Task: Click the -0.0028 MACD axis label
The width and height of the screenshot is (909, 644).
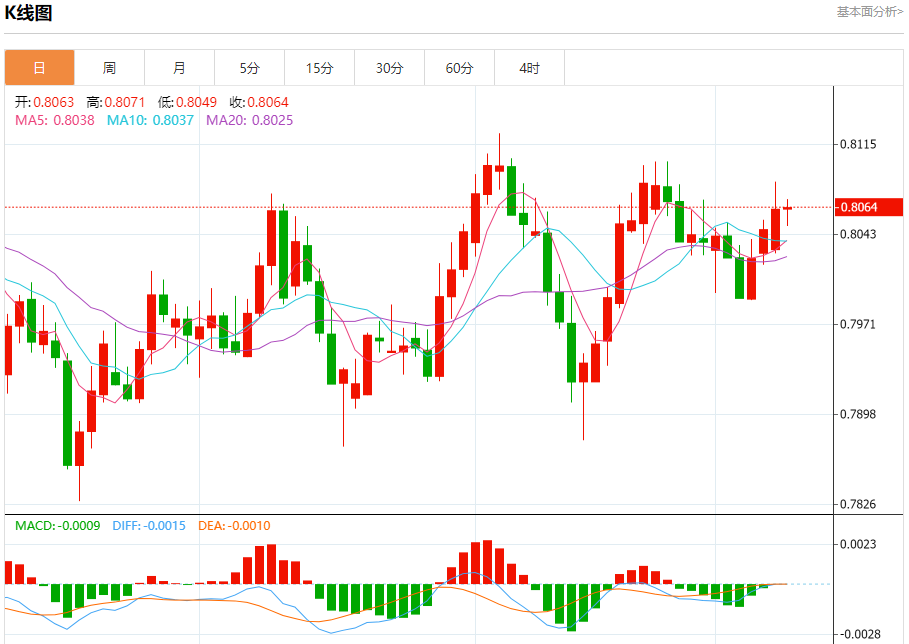Action: point(858,634)
